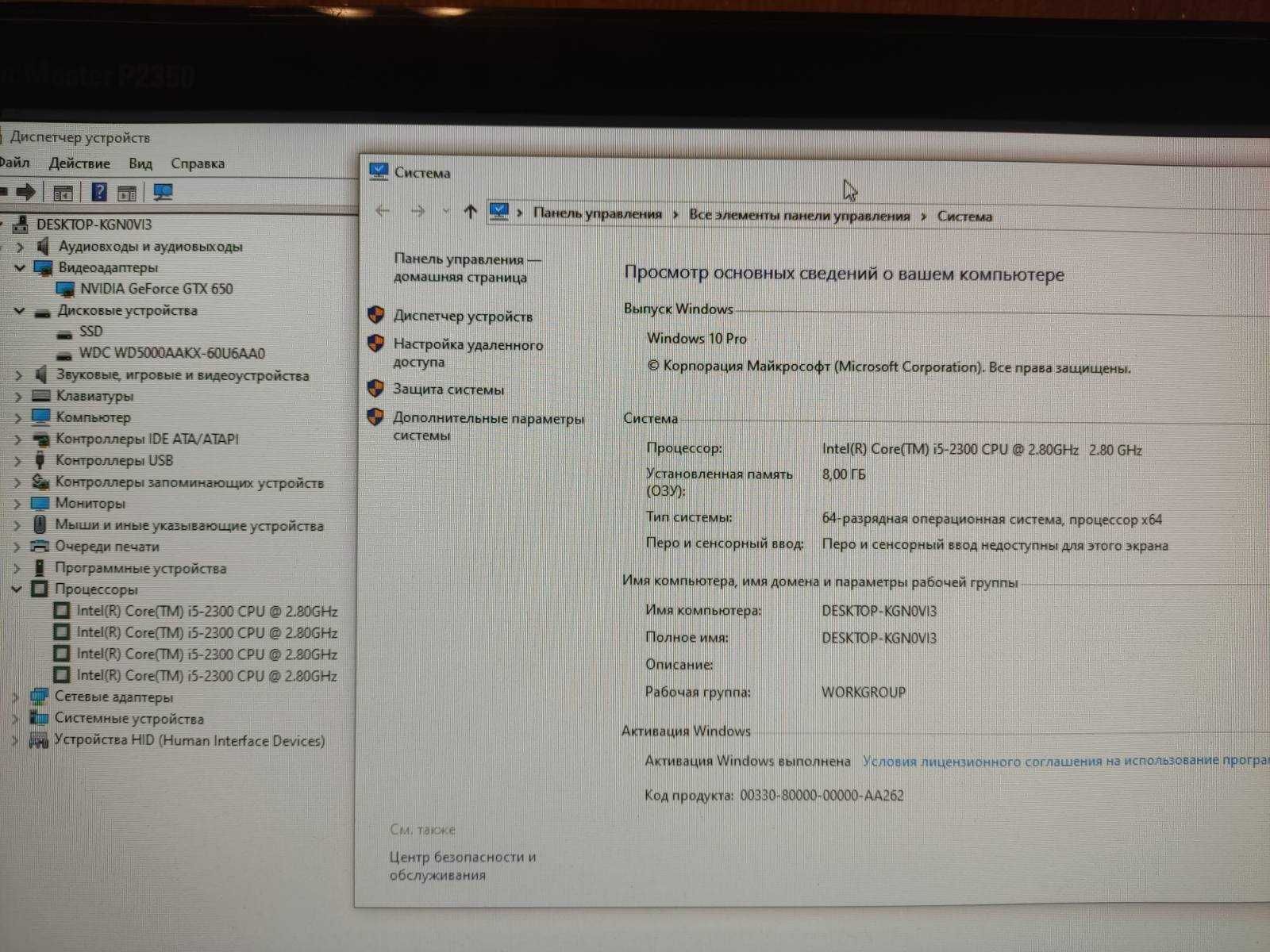Screen dimensions: 1270x952
Task: Click the computer icon in the address bar
Action: [498, 212]
